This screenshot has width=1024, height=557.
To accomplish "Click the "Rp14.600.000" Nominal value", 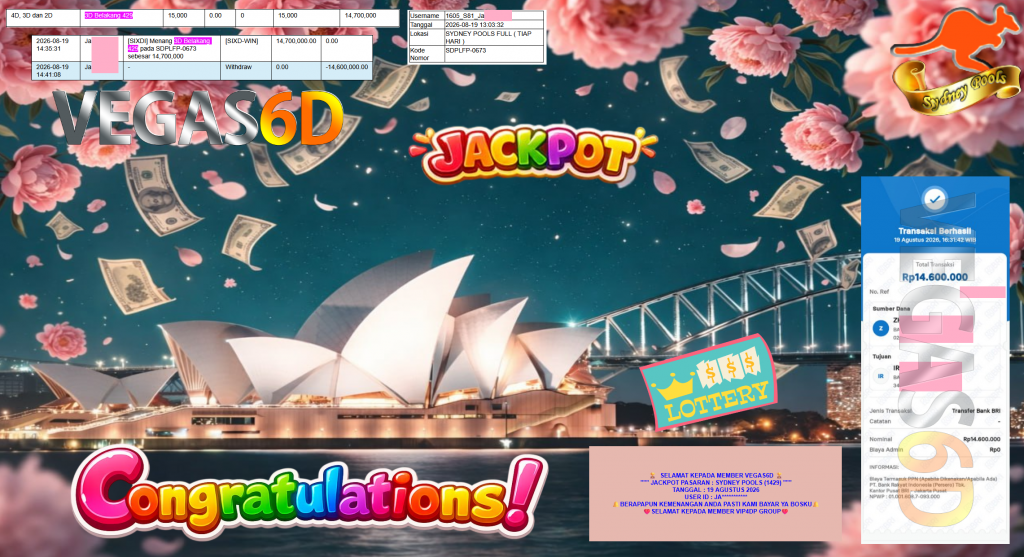I will click(x=982, y=439).
